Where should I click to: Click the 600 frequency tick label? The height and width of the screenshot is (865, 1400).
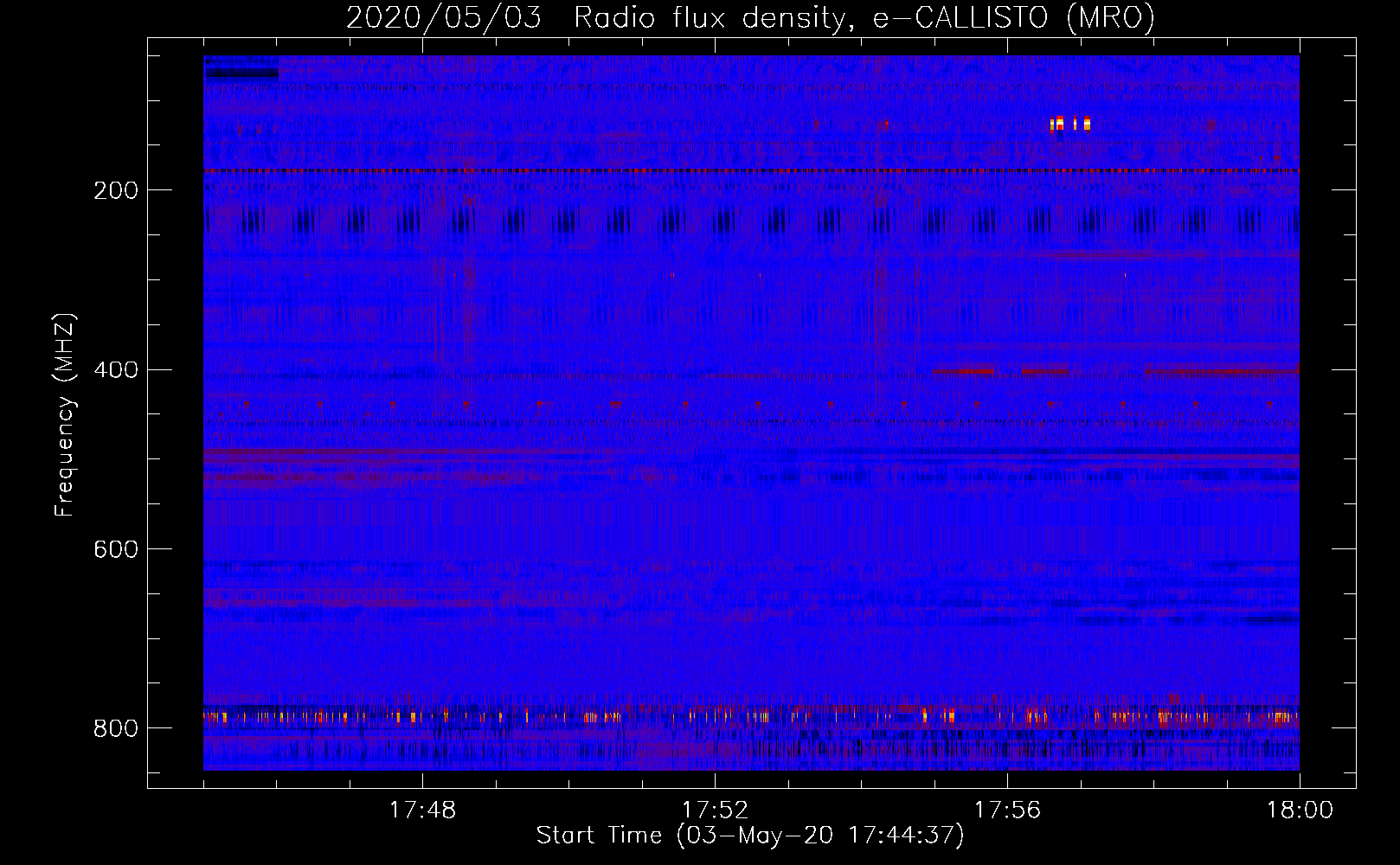click(116, 550)
